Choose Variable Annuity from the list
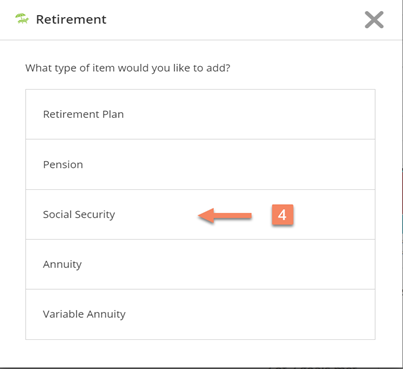The width and height of the screenshot is (403, 369). 200,315
